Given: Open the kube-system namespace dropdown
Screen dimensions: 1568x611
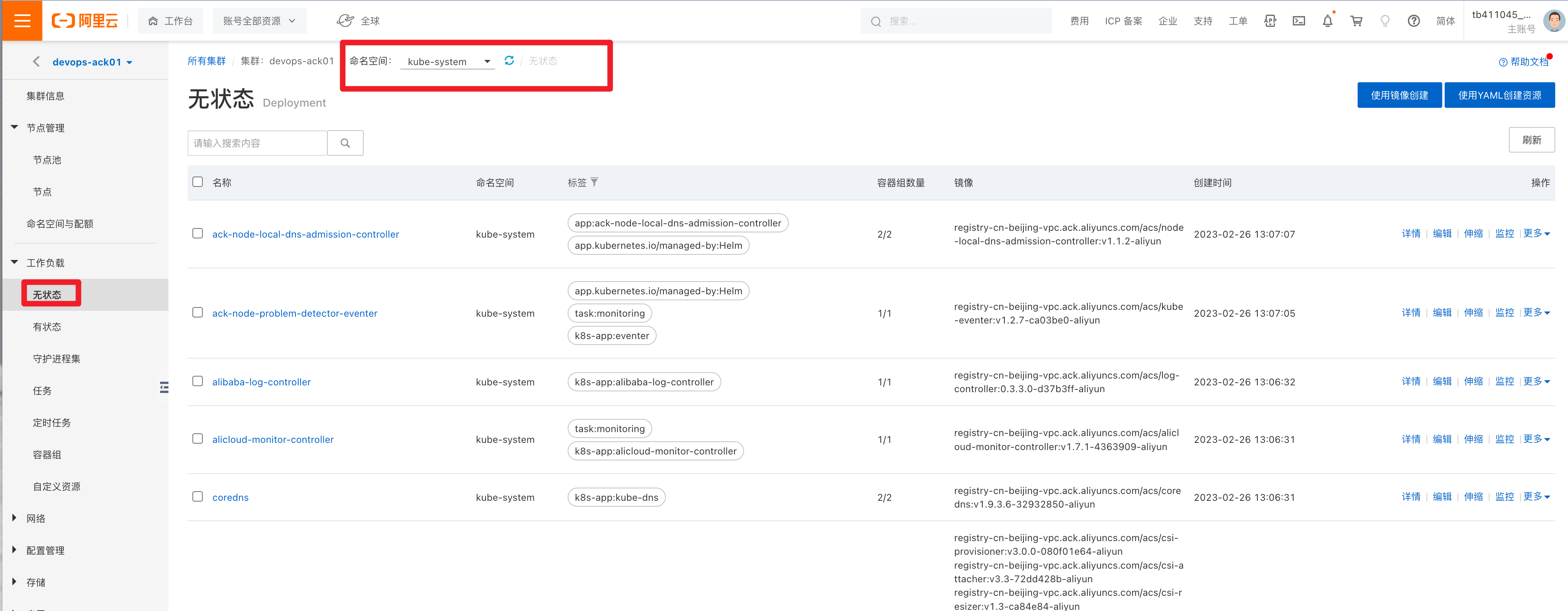Looking at the screenshot, I should pos(448,61).
